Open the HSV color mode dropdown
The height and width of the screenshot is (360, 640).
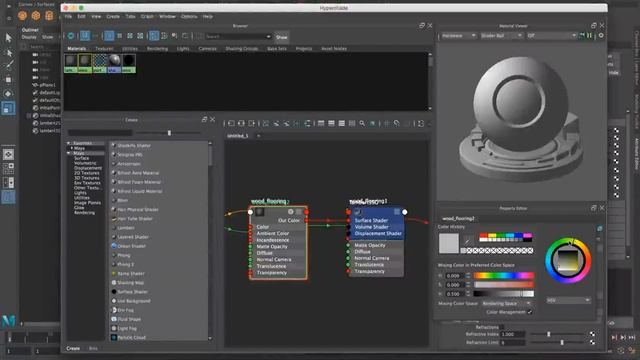tap(569, 300)
